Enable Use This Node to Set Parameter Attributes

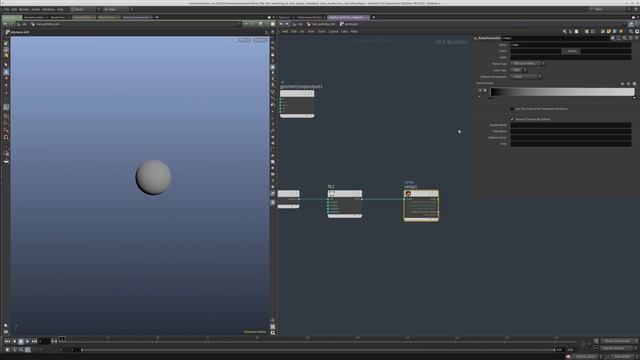[512, 109]
